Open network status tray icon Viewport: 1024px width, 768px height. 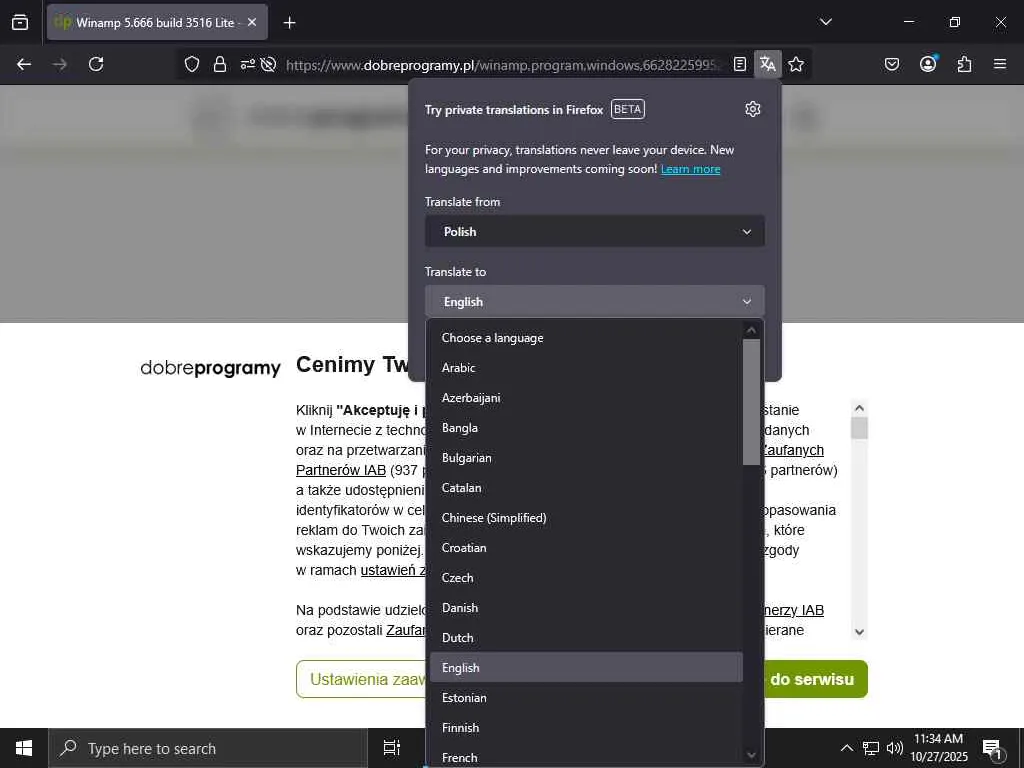click(871, 748)
